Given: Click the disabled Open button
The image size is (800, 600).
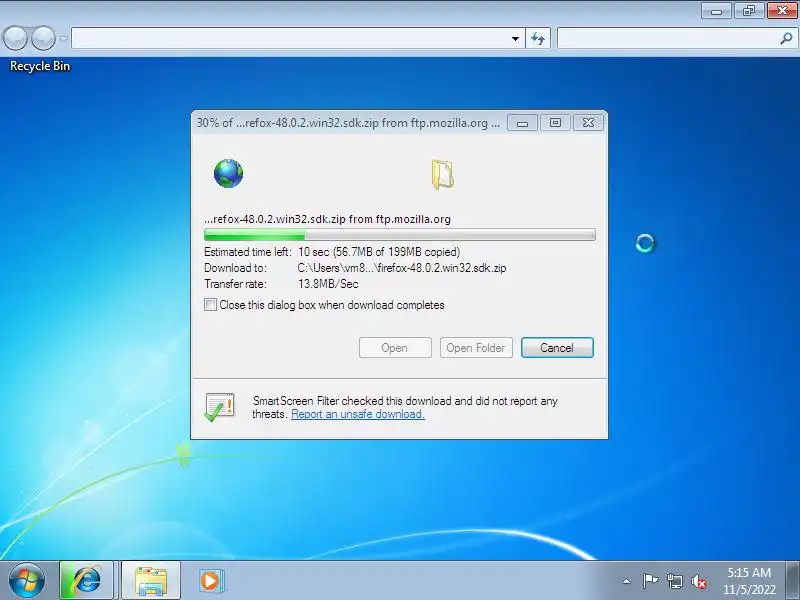Looking at the screenshot, I should [x=395, y=347].
